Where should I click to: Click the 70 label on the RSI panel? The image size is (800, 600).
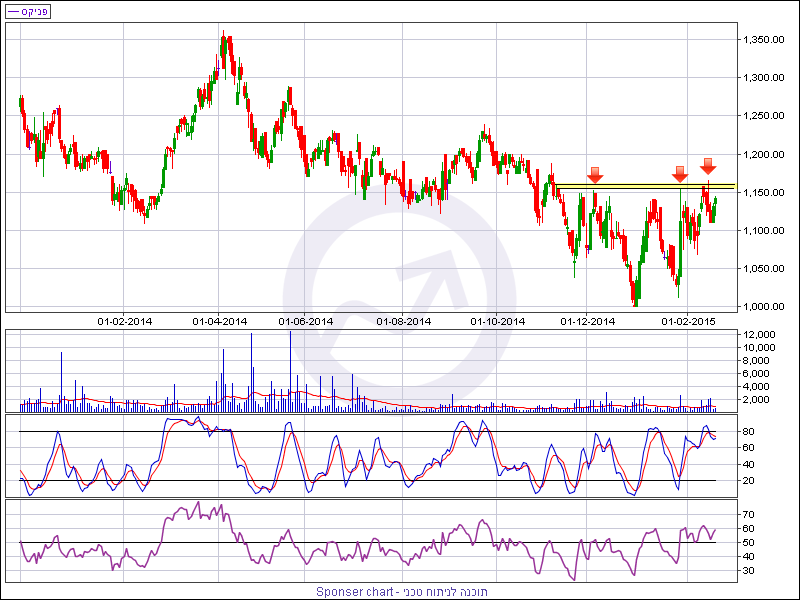pyautogui.click(x=748, y=514)
